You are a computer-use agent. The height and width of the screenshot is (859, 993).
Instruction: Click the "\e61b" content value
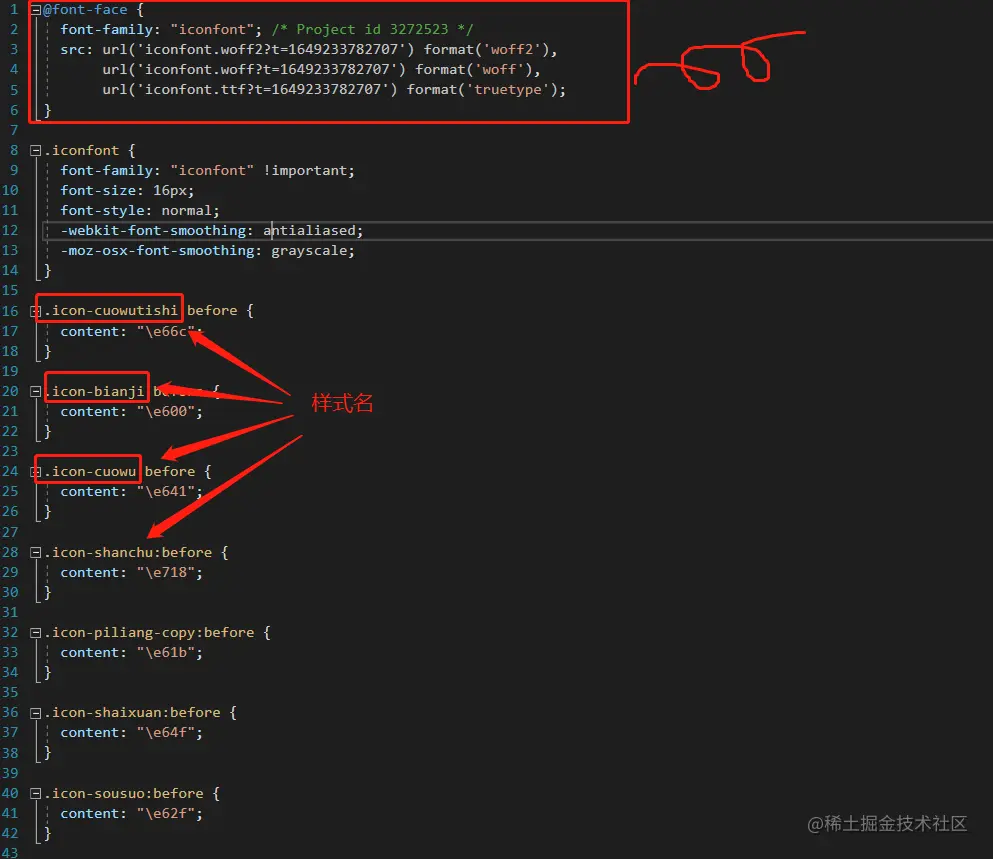165,652
